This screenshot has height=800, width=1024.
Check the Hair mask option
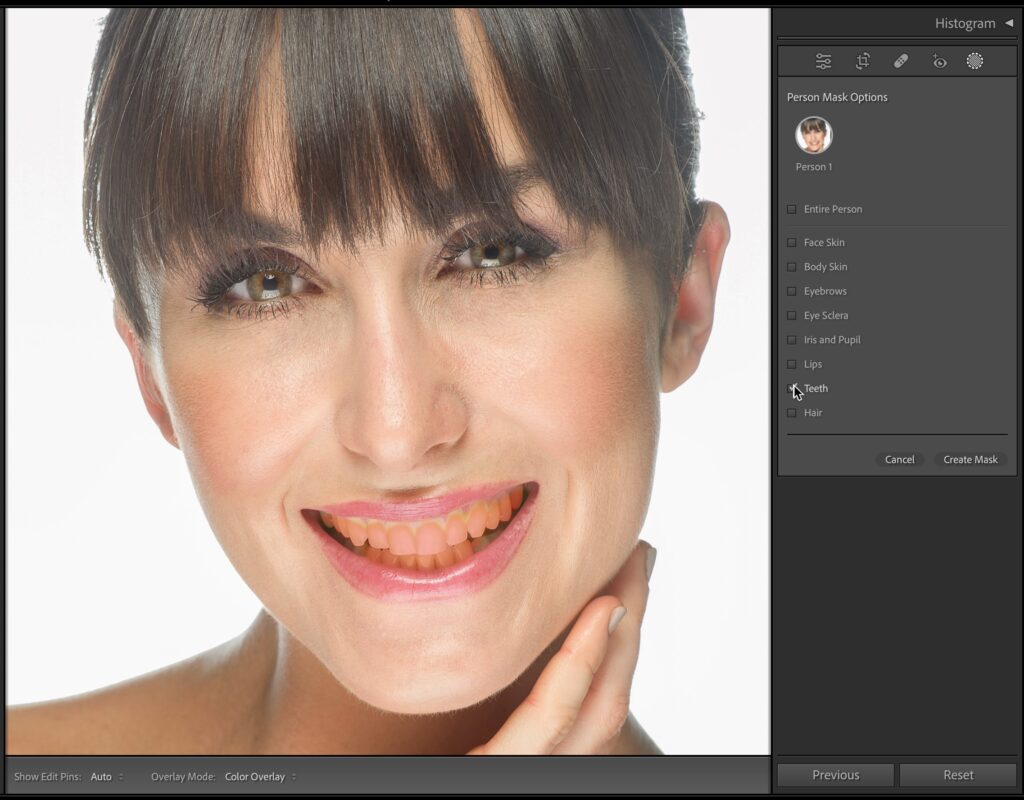792,413
